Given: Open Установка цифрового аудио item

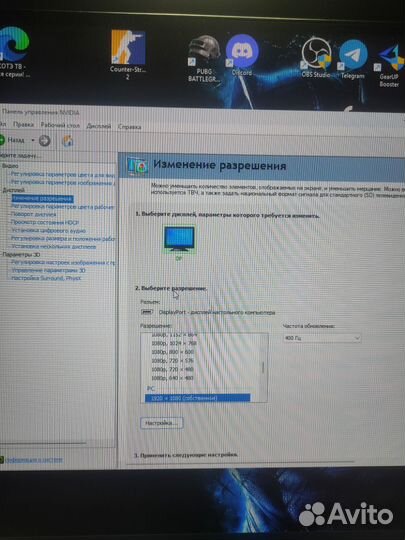Looking at the screenshot, I should click(48, 230).
